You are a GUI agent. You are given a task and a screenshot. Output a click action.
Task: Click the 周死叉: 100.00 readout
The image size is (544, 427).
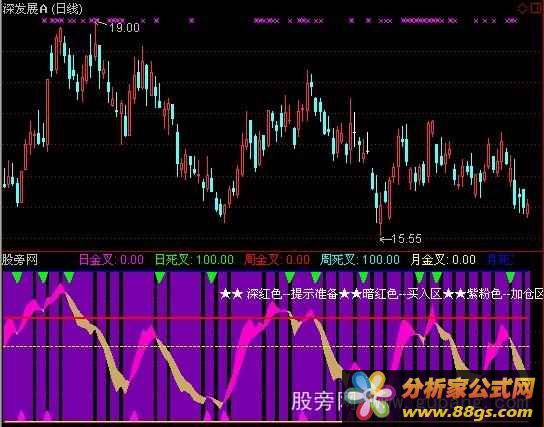click(x=360, y=259)
